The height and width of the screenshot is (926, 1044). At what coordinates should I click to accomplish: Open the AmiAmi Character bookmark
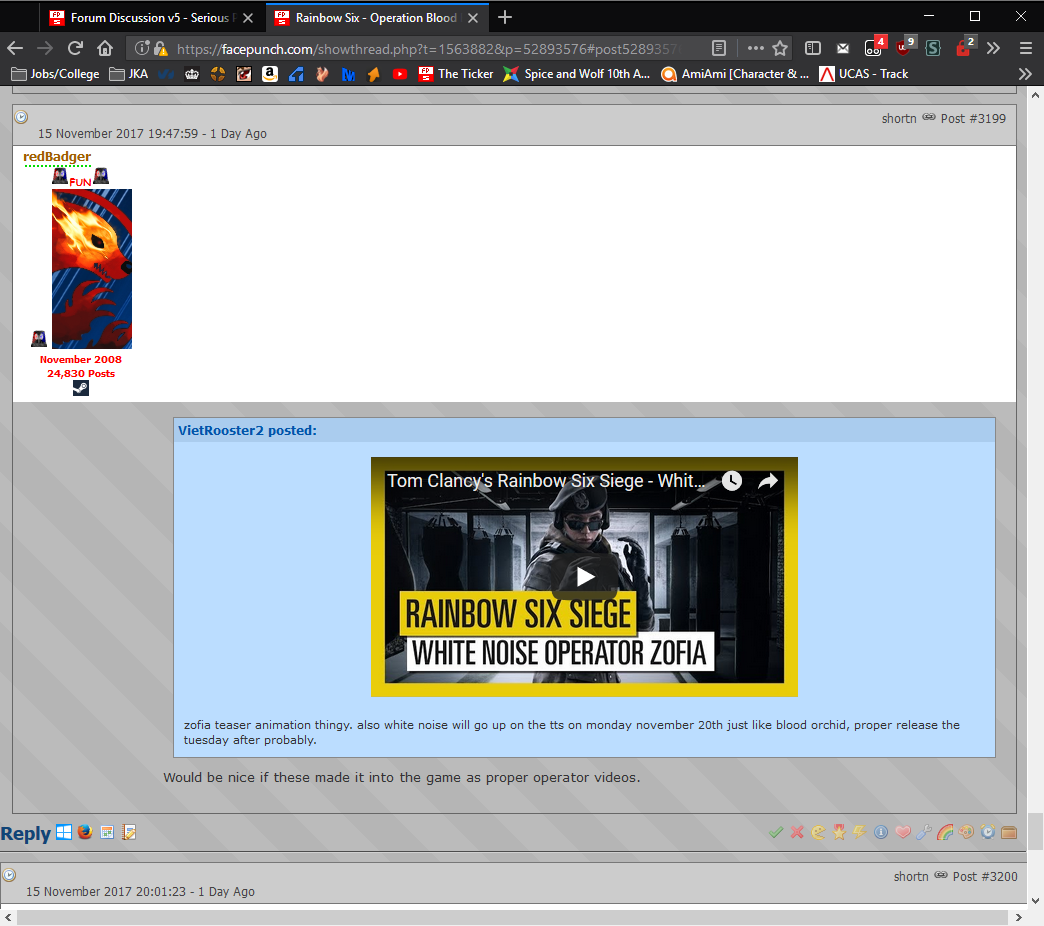click(x=735, y=74)
